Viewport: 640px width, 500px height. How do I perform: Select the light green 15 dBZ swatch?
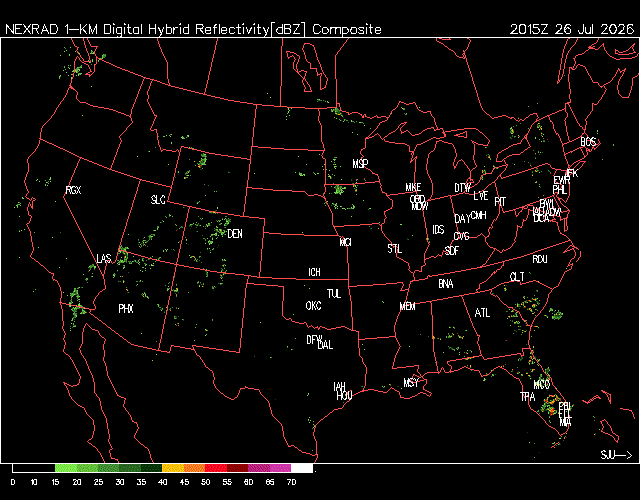pos(66,468)
